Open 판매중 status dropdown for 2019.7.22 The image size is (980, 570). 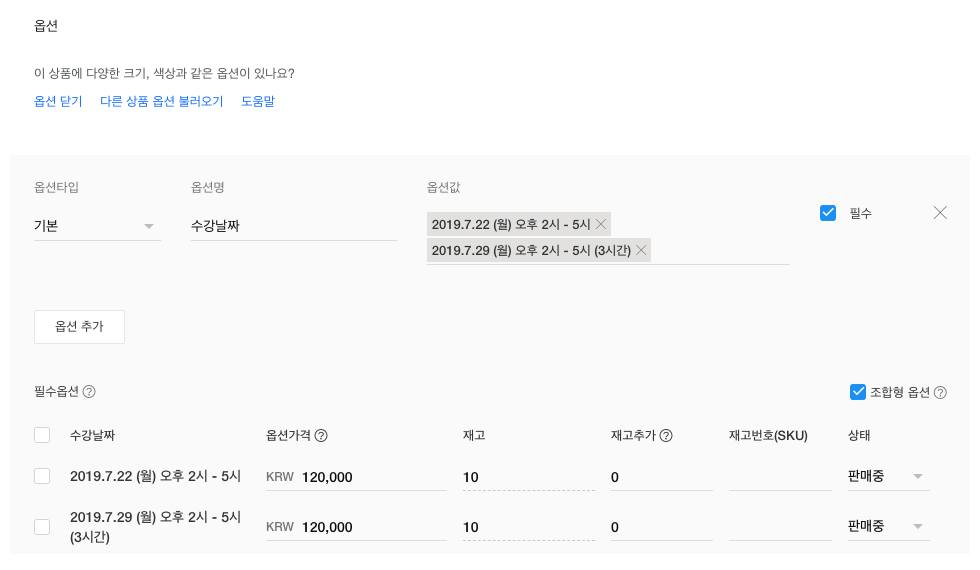(886, 477)
